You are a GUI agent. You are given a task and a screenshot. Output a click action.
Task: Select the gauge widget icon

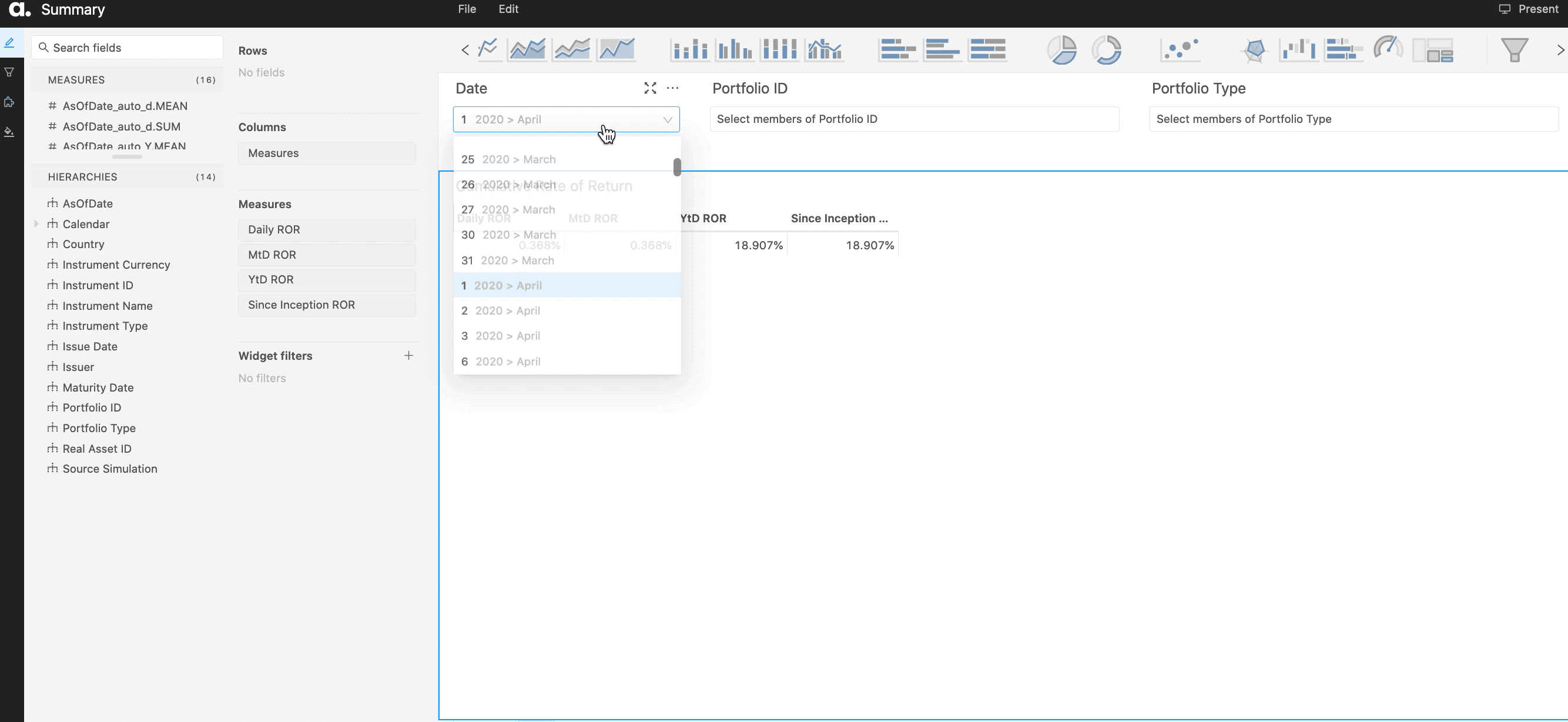1388,49
